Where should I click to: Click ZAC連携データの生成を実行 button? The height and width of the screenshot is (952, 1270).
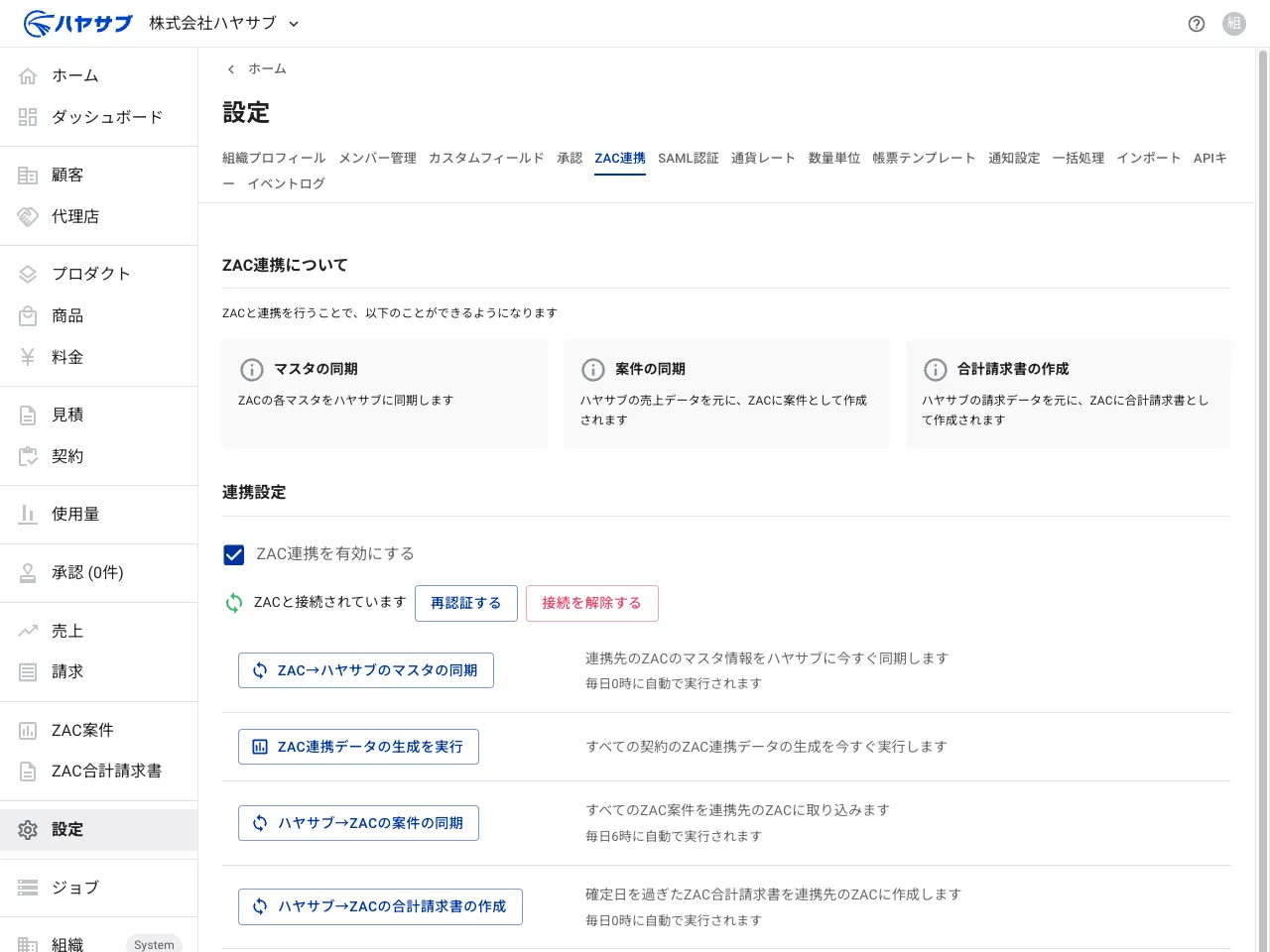tap(358, 747)
